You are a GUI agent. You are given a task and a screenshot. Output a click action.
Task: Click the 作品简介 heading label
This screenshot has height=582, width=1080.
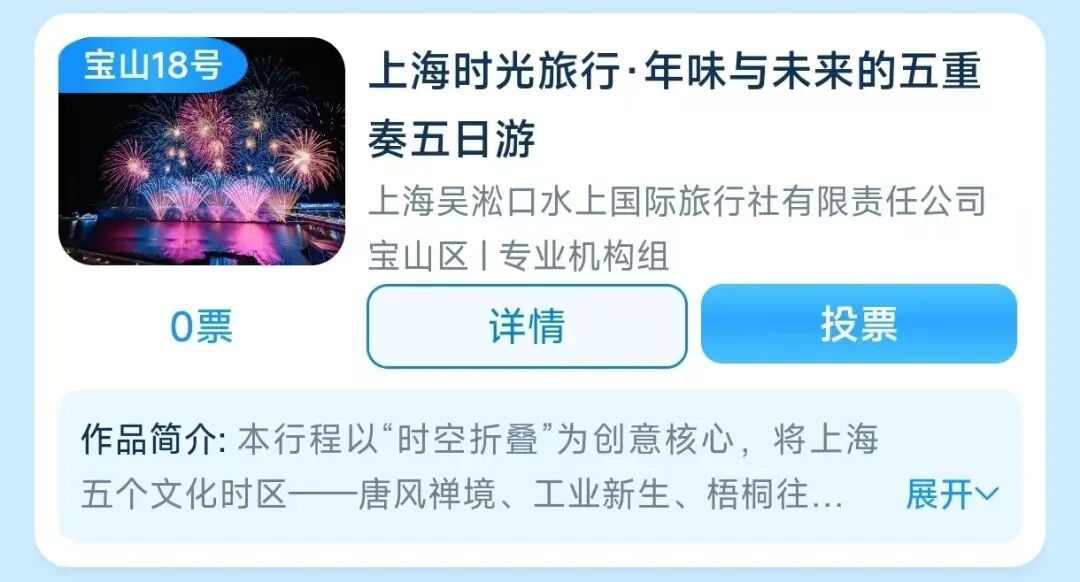point(153,439)
